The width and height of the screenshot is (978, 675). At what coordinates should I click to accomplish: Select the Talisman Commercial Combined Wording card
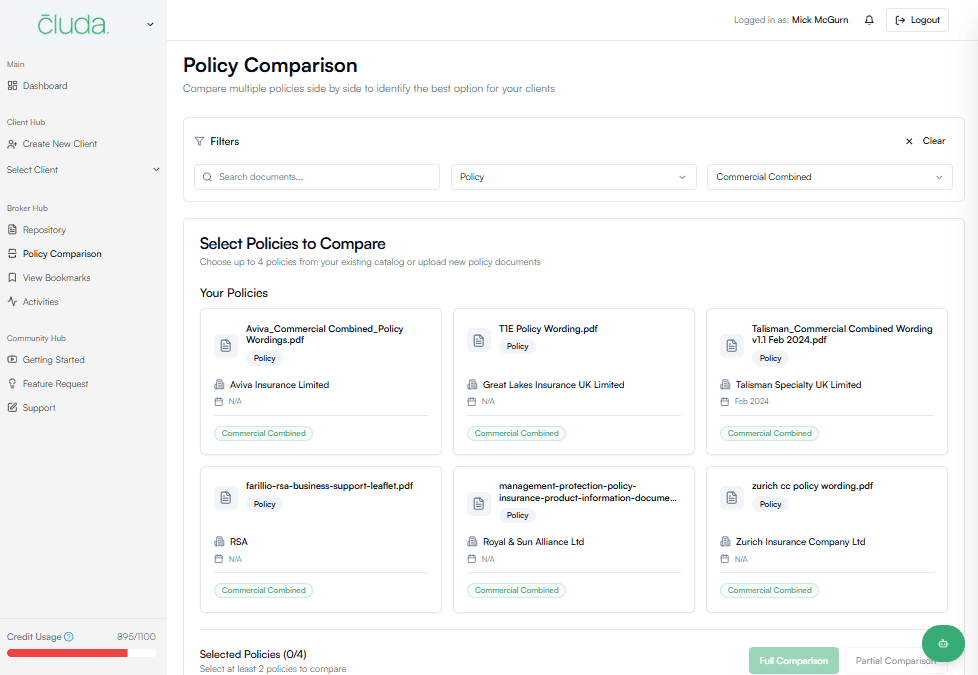[826, 381]
